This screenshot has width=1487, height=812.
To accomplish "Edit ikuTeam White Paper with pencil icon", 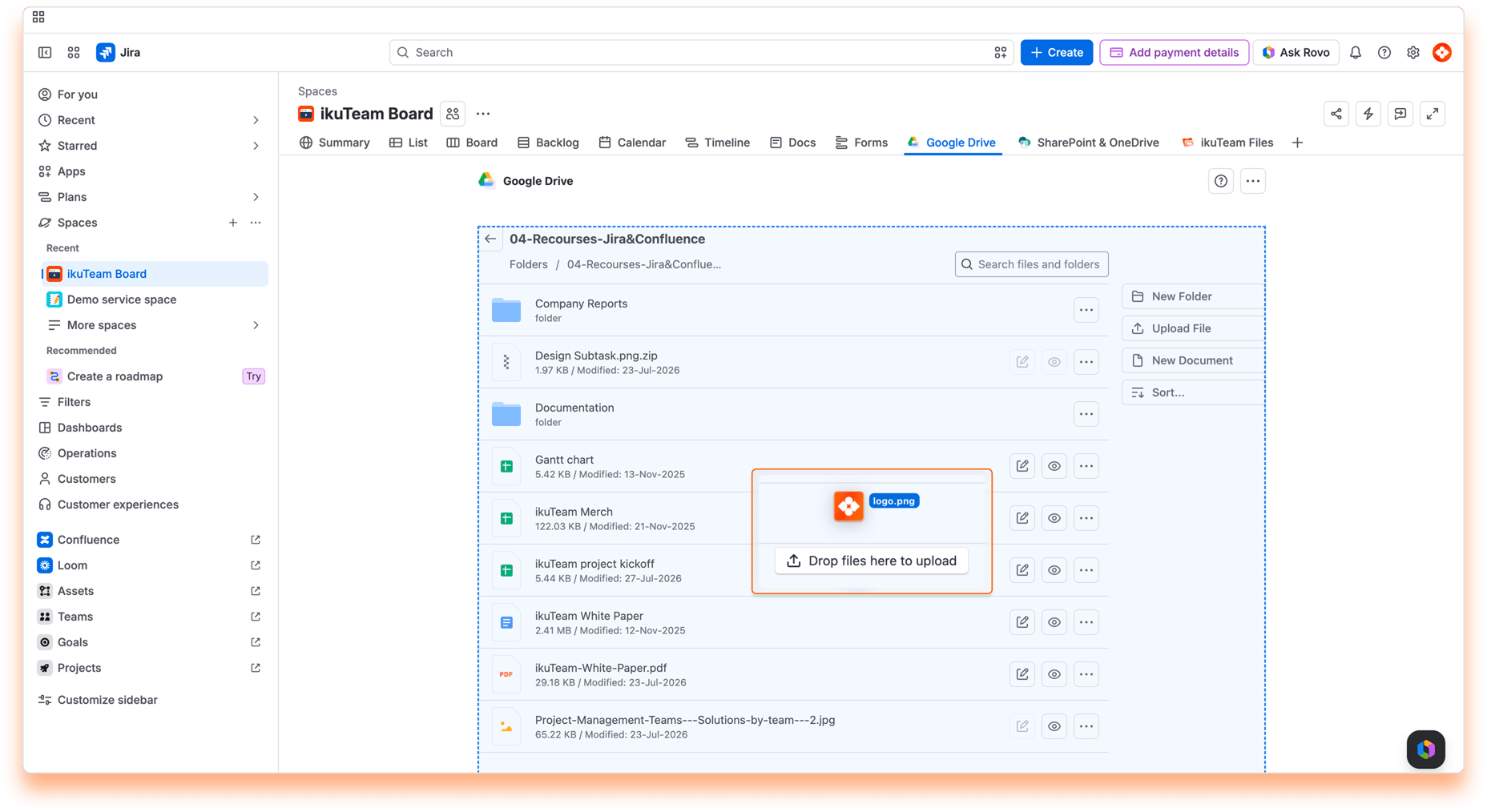I will (x=1022, y=622).
